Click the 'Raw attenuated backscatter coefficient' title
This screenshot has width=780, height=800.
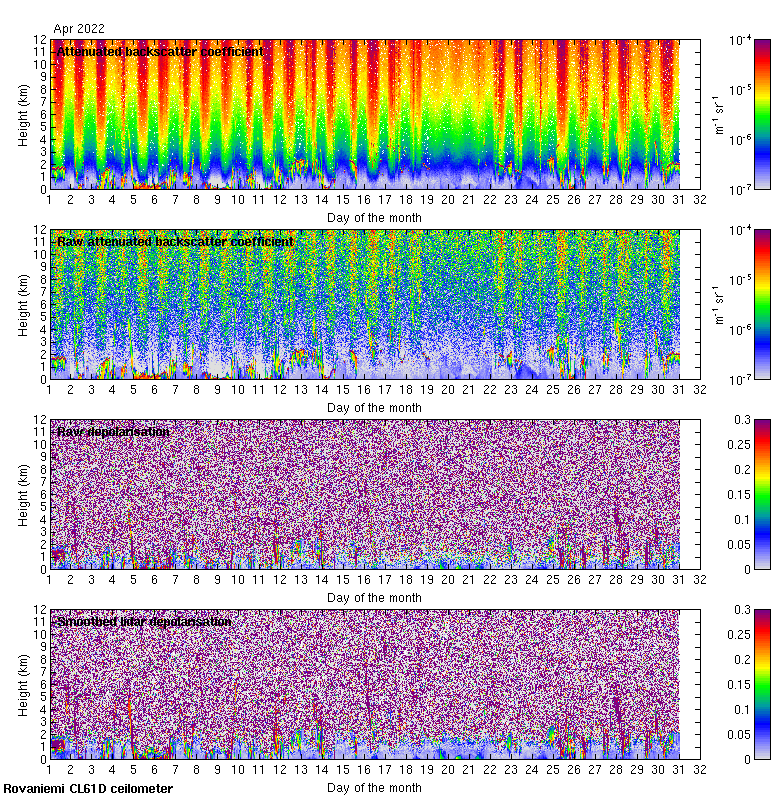point(175,241)
